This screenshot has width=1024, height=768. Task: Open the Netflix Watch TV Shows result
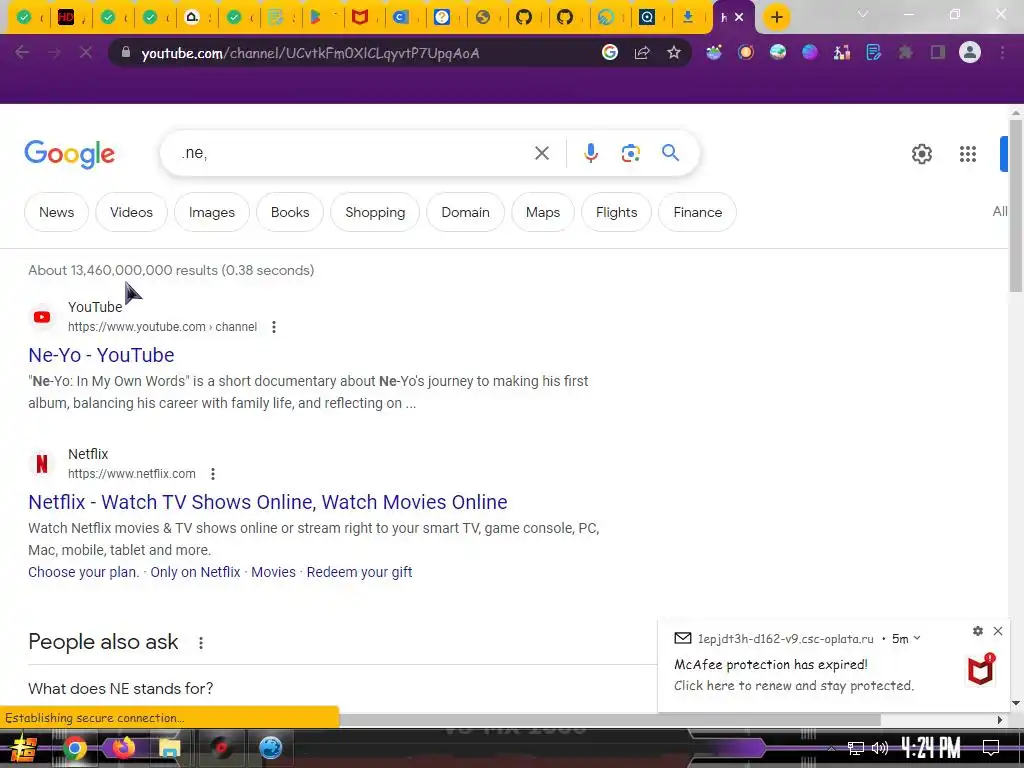click(268, 502)
